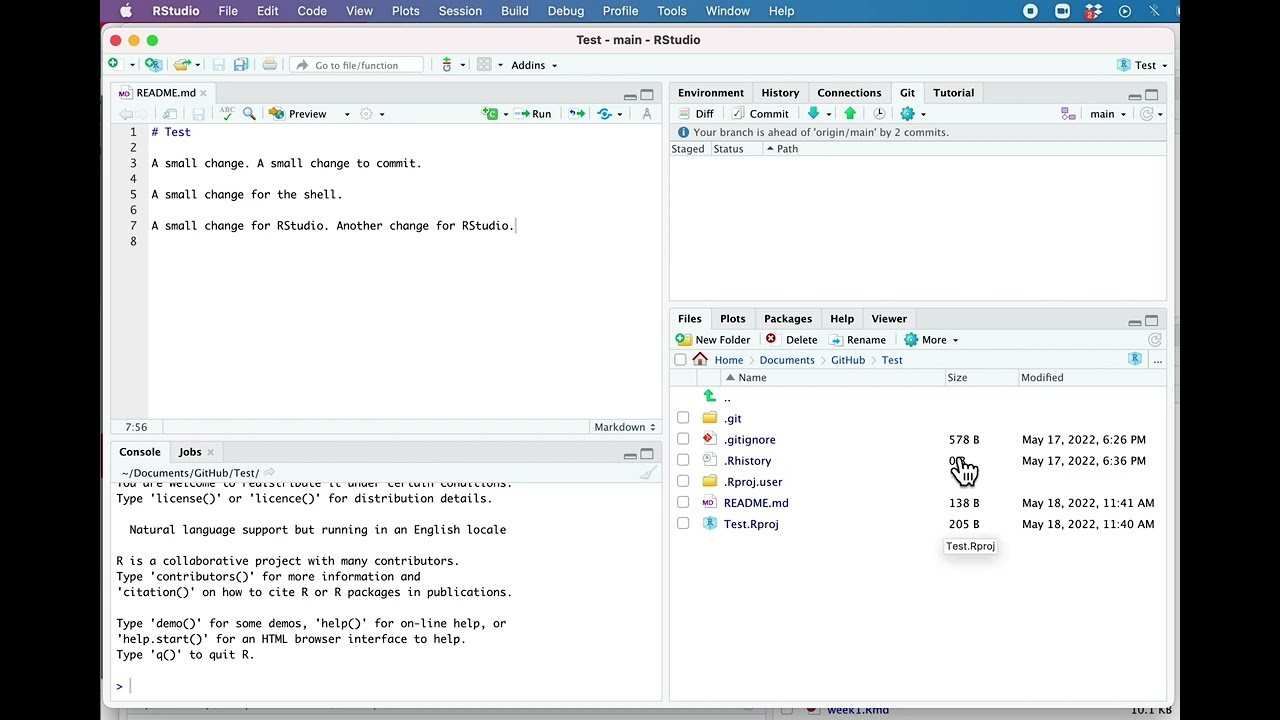1280x720 pixels.
Task: Click the New Branch icon in Git pane
Action: (1068, 114)
